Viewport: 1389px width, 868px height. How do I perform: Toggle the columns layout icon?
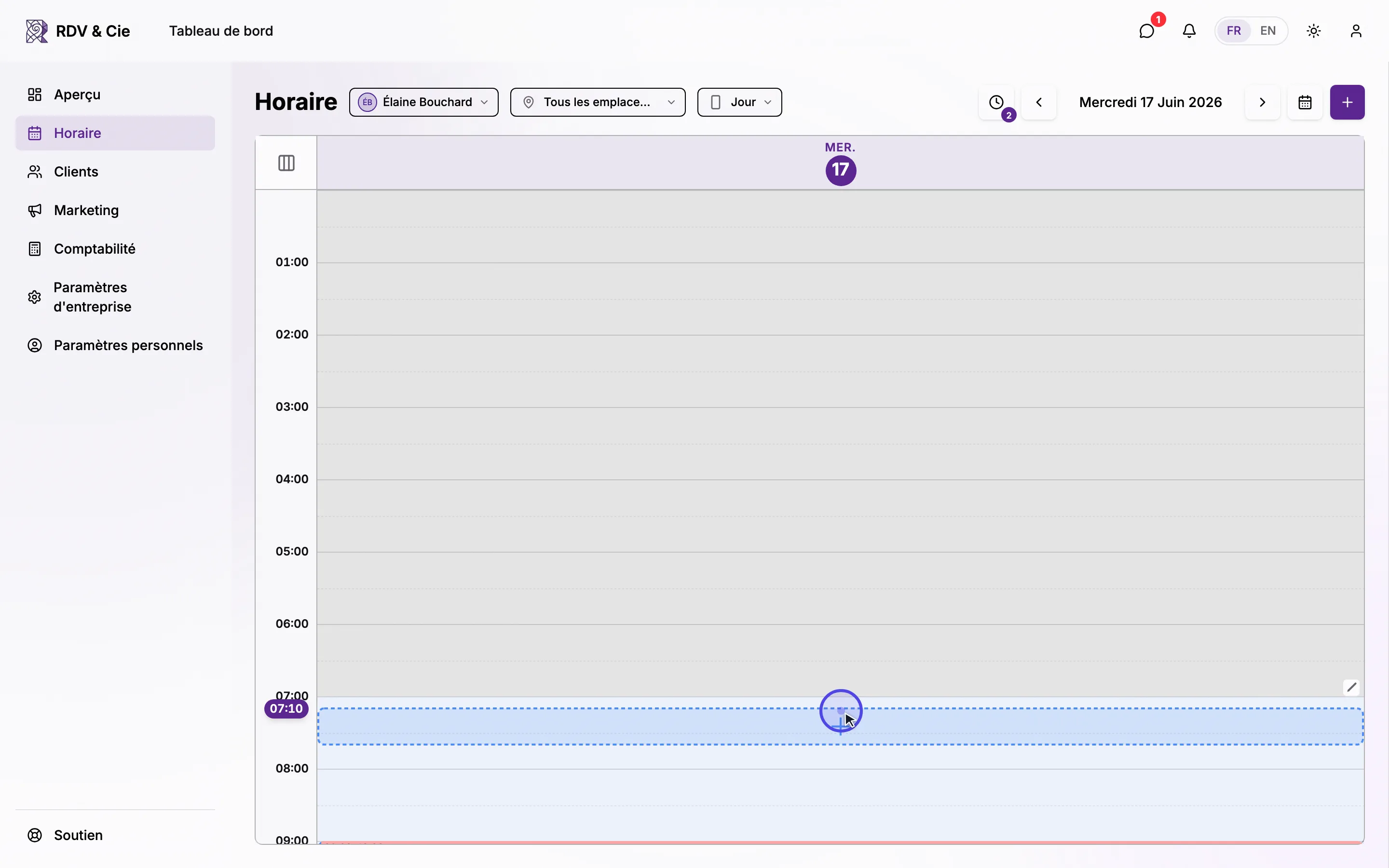(286, 163)
